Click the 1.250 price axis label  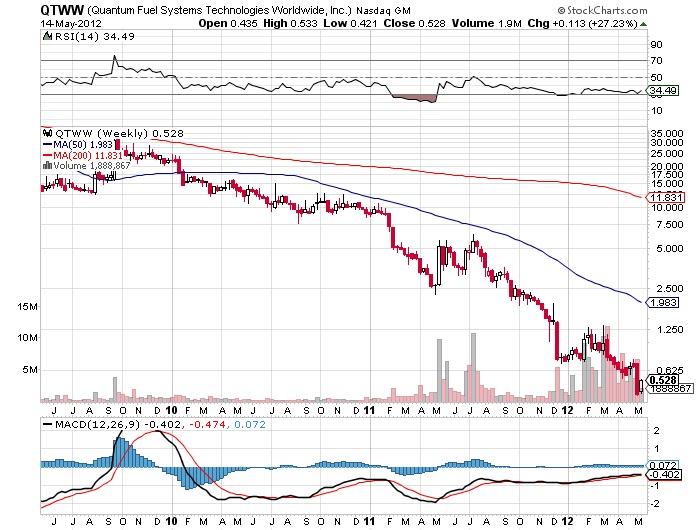(x=670, y=330)
